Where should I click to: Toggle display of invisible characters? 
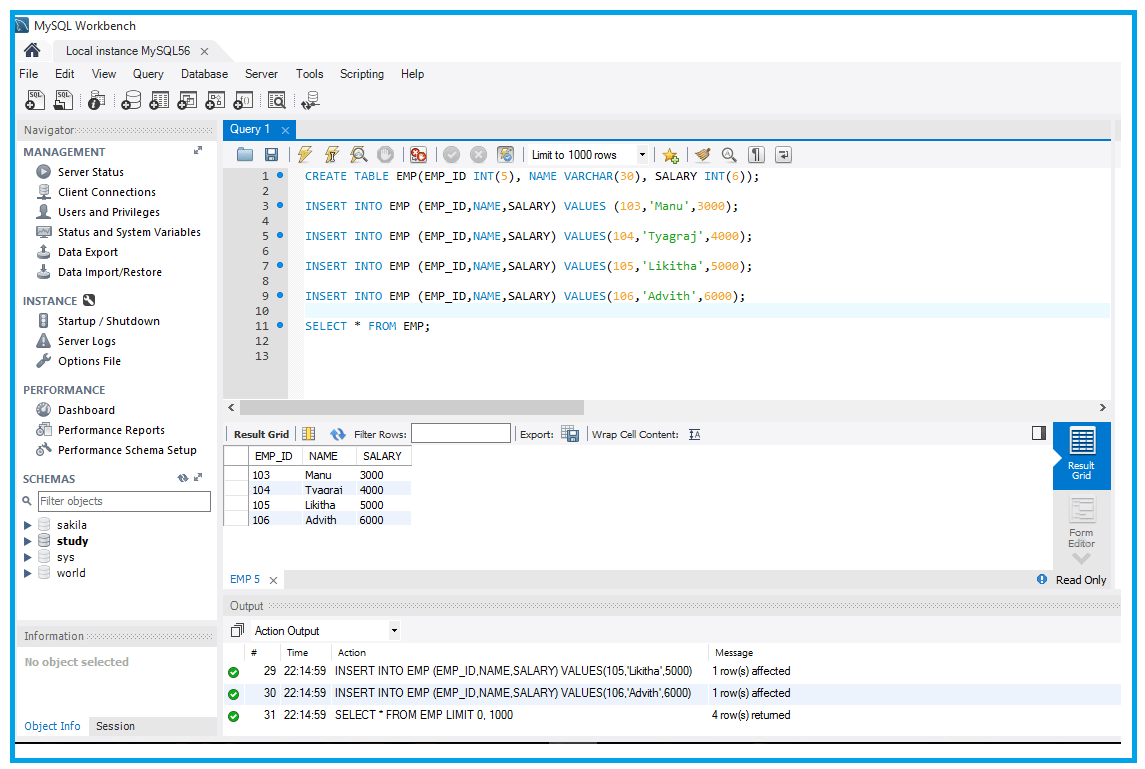tap(756, 154)
